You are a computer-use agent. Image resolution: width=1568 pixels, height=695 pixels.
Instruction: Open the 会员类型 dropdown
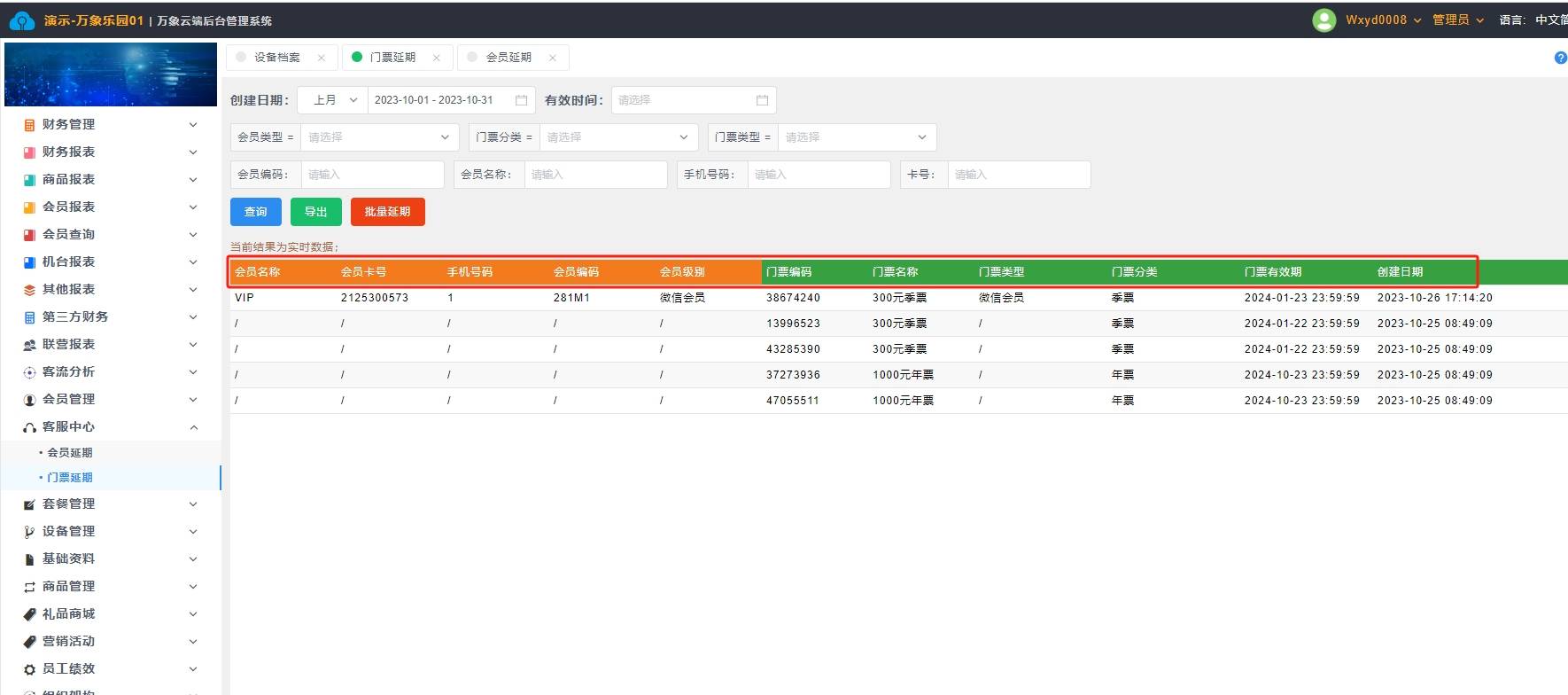(379, 137)
